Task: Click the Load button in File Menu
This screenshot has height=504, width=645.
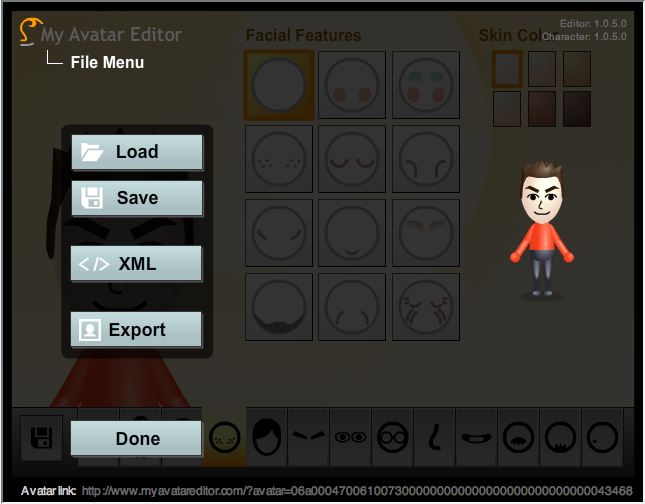Action: point(137,152)
